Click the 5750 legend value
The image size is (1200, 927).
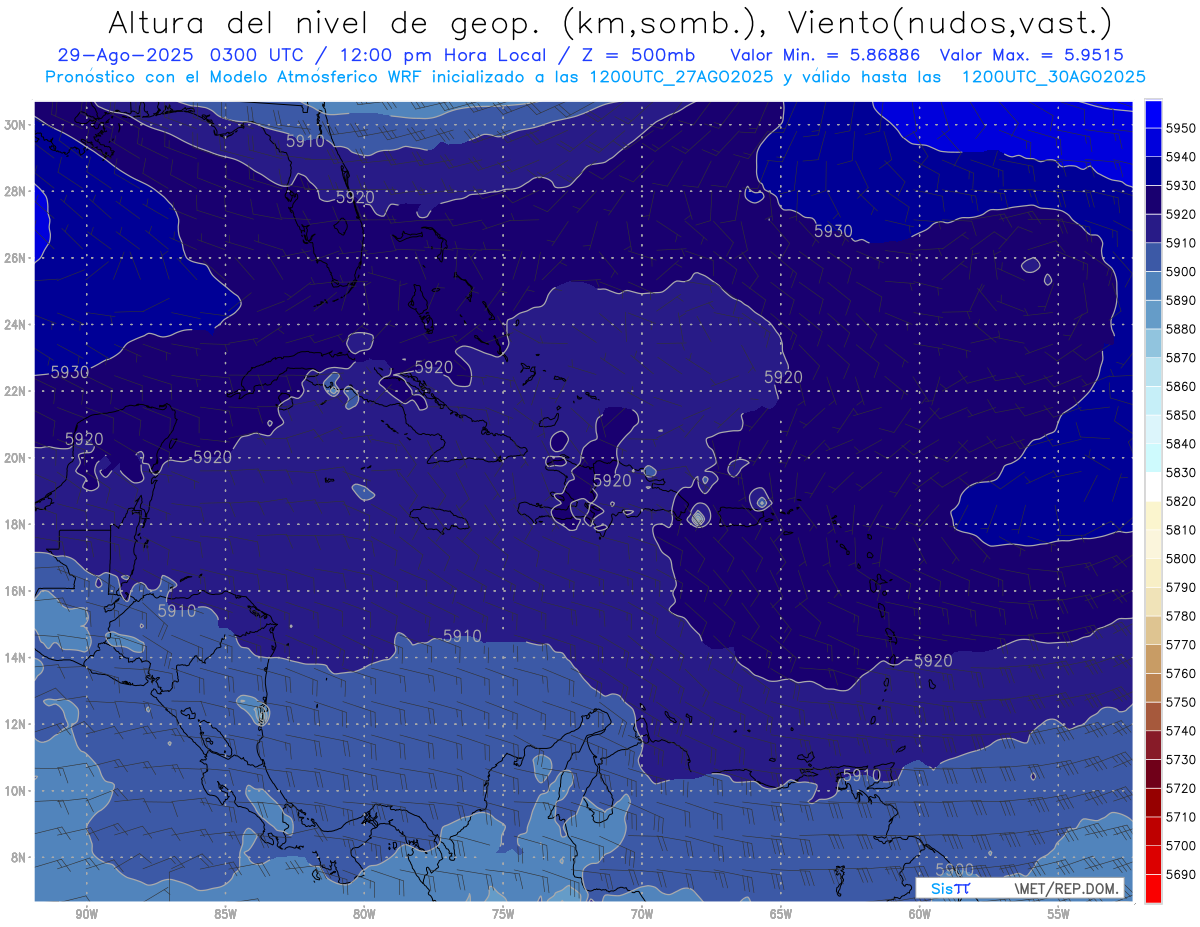tap(1181, 702)
